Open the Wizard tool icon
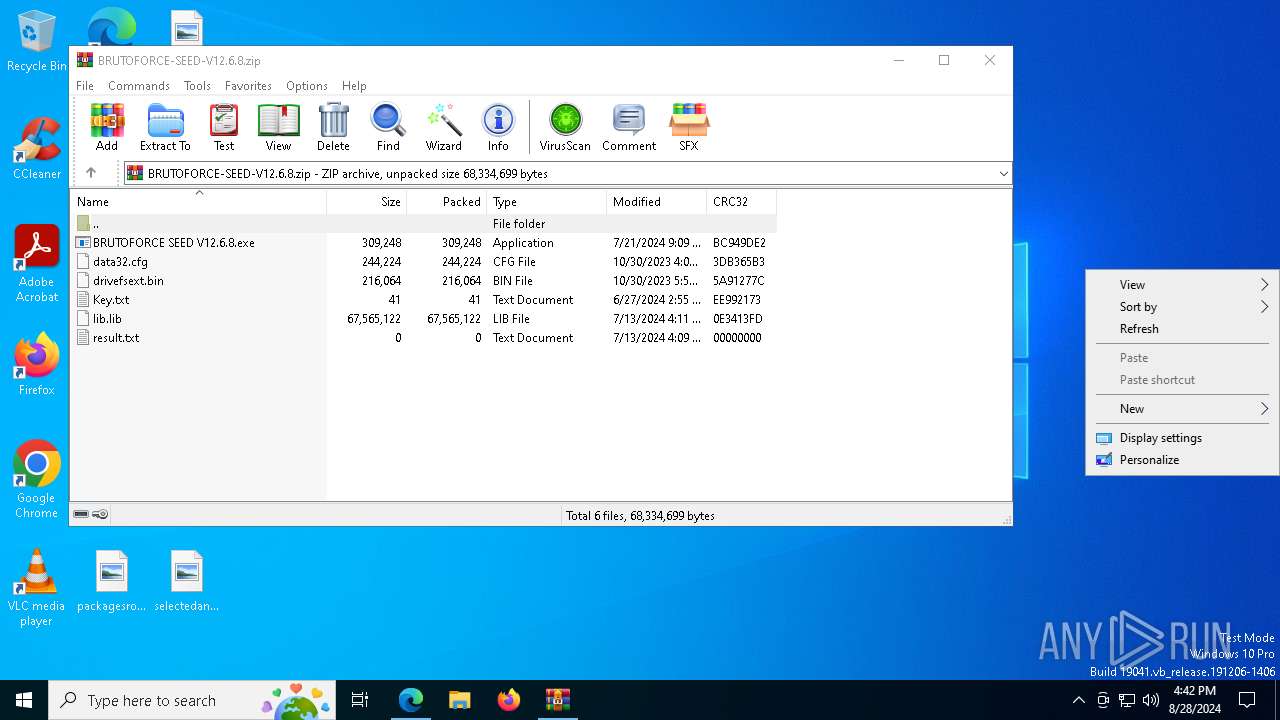 point(443,127)
